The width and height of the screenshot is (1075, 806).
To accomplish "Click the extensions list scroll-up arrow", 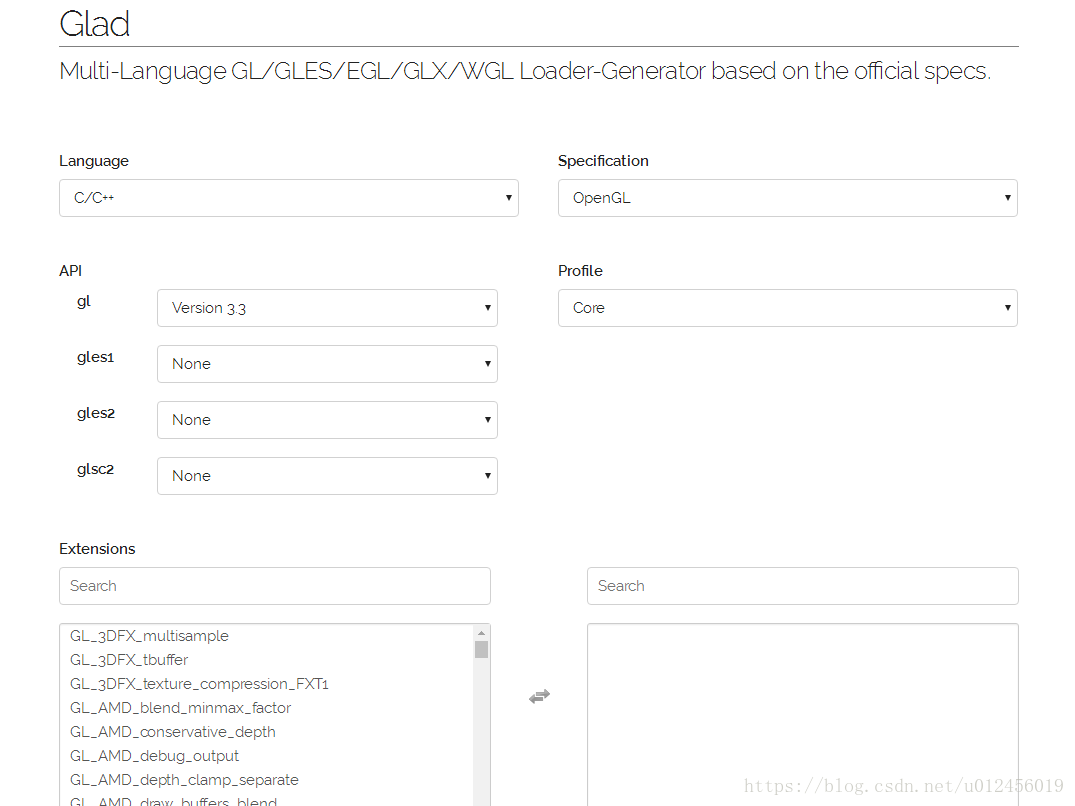I will coord(481,633).
